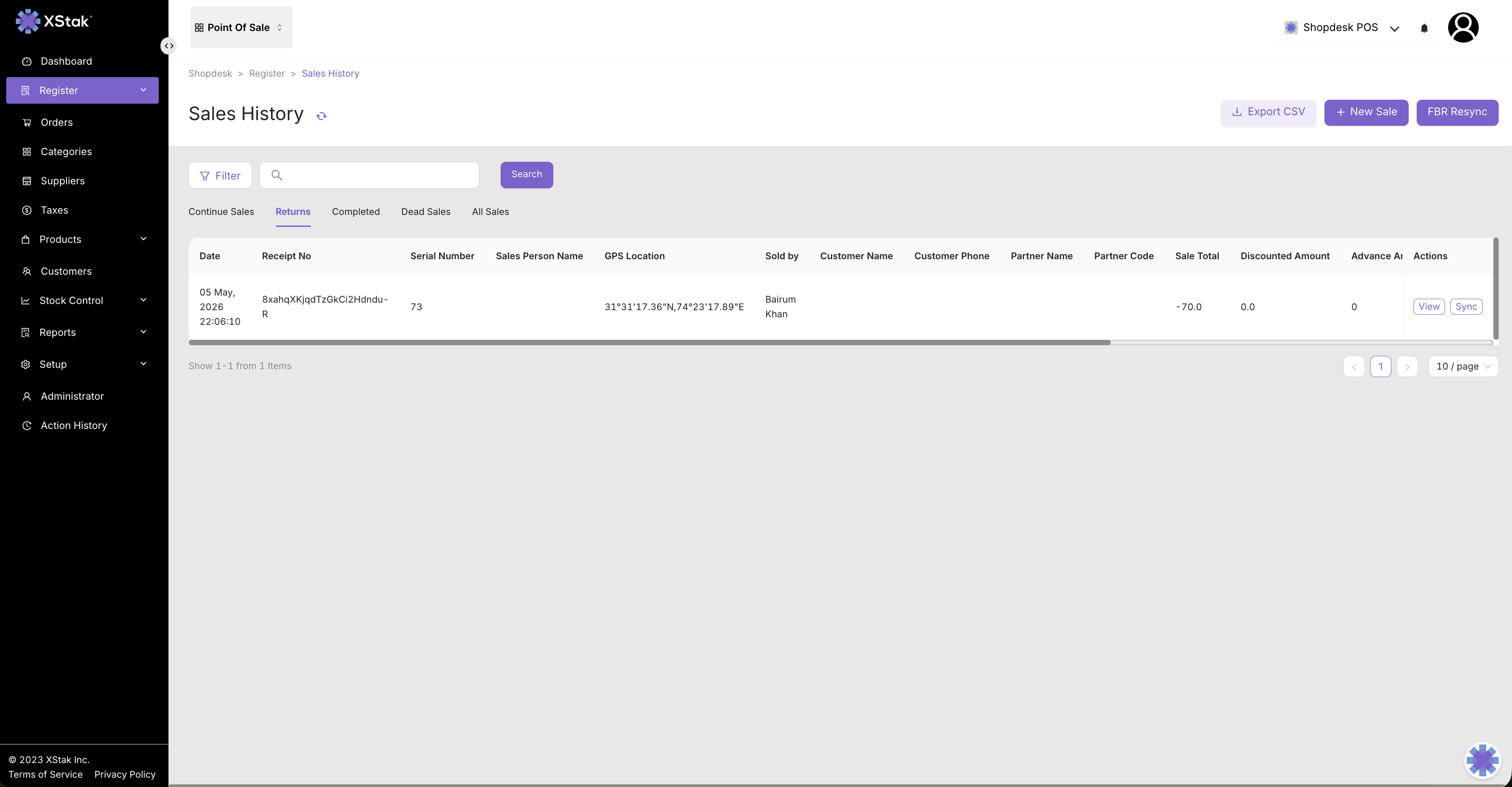Click the sales search input field
The height and width of the screenshot is (787, 1512).
click(369, 175)
